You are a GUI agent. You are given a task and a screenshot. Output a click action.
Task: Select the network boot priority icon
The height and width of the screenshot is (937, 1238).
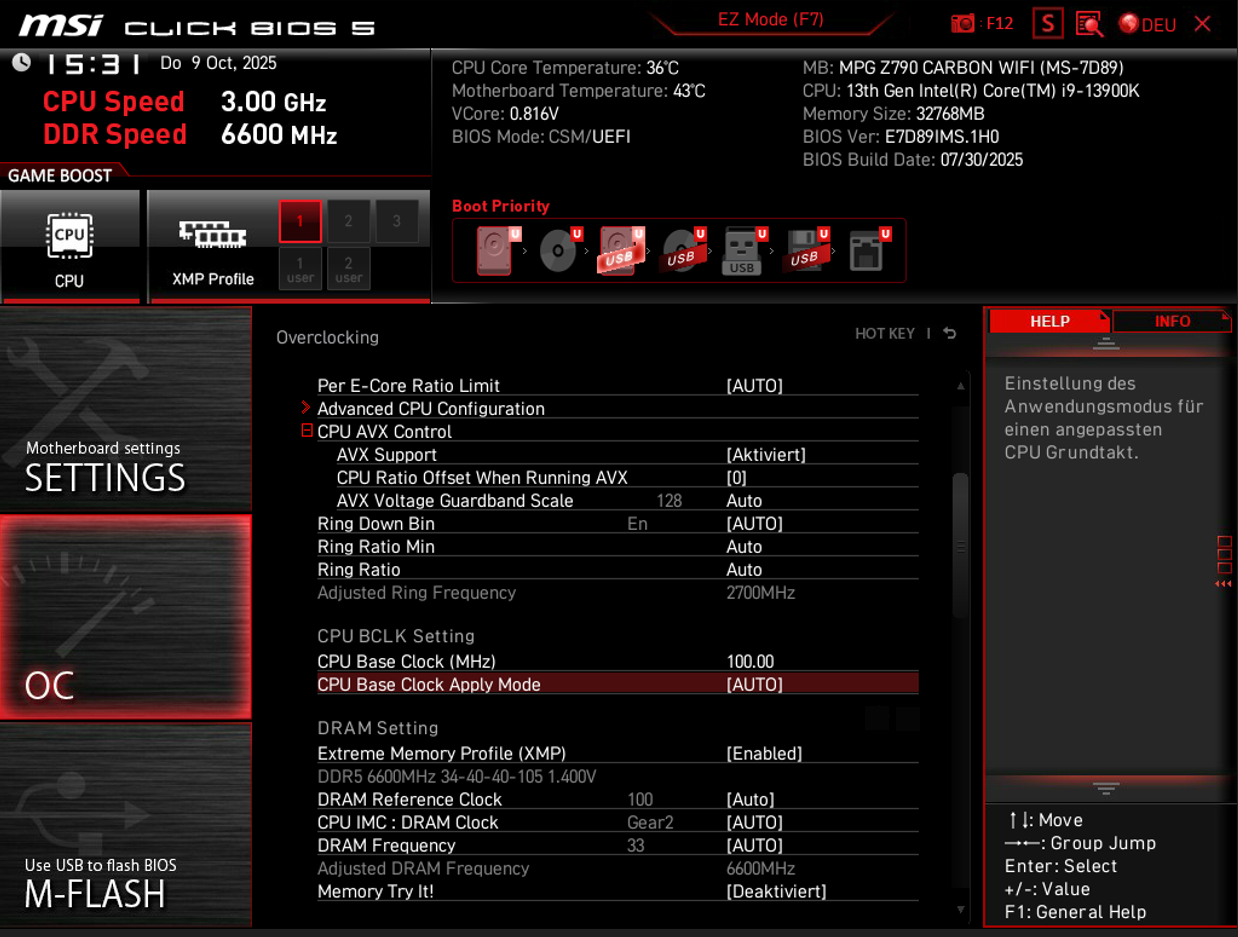[868, 250]
